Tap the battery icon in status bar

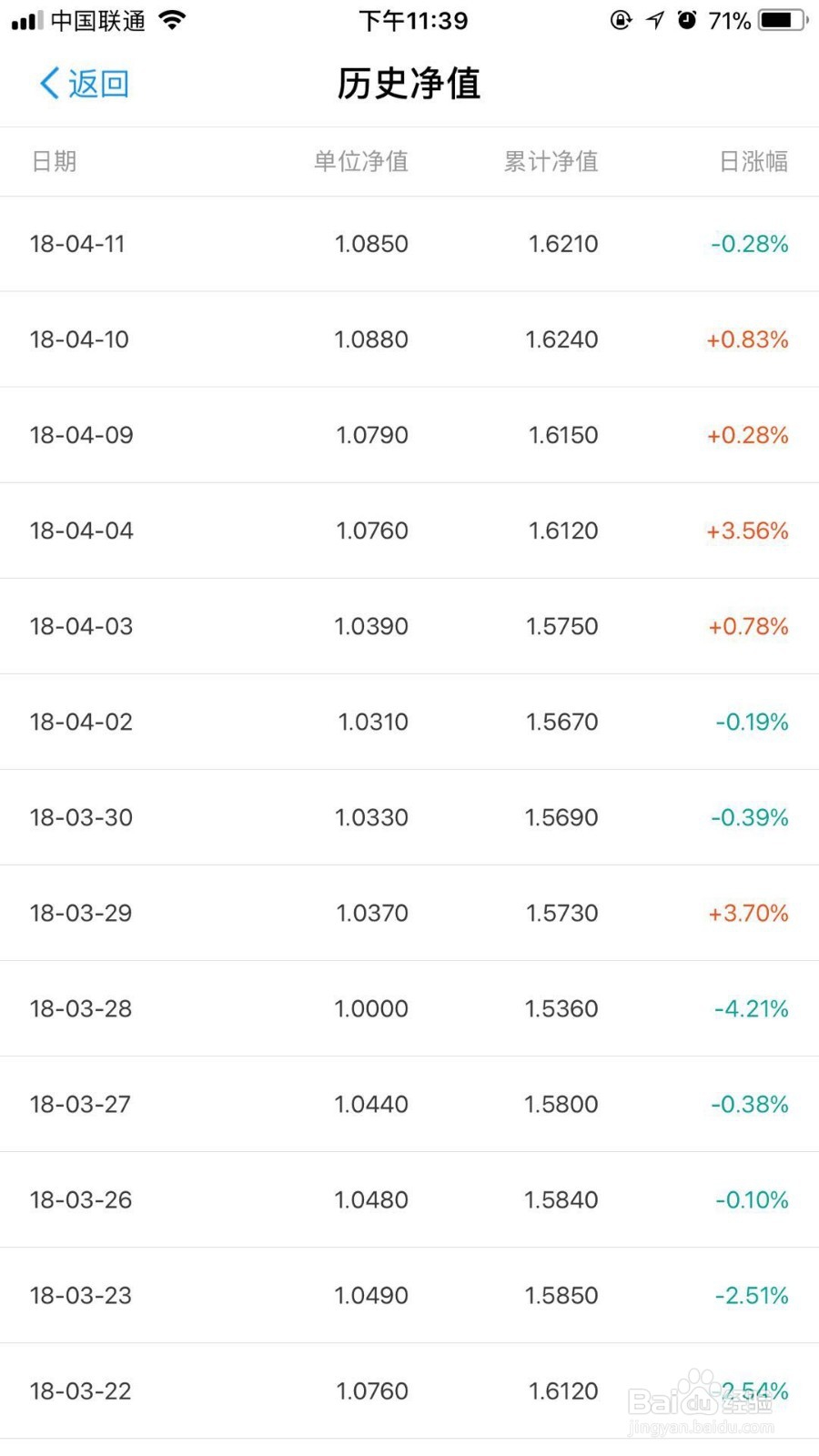tap(782, 20)
